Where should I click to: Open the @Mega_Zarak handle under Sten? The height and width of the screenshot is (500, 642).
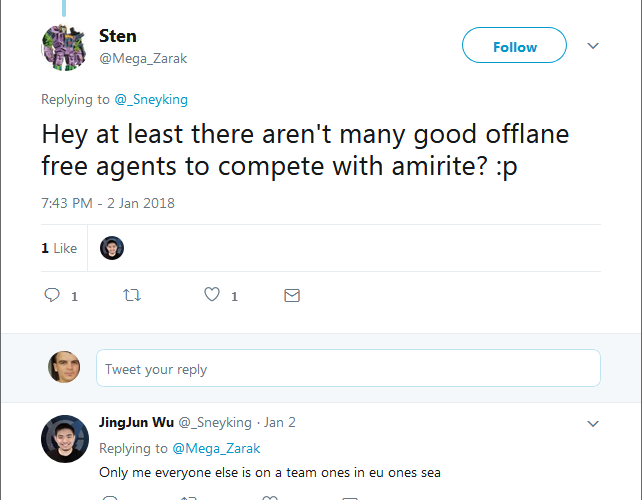click(143, 59)
